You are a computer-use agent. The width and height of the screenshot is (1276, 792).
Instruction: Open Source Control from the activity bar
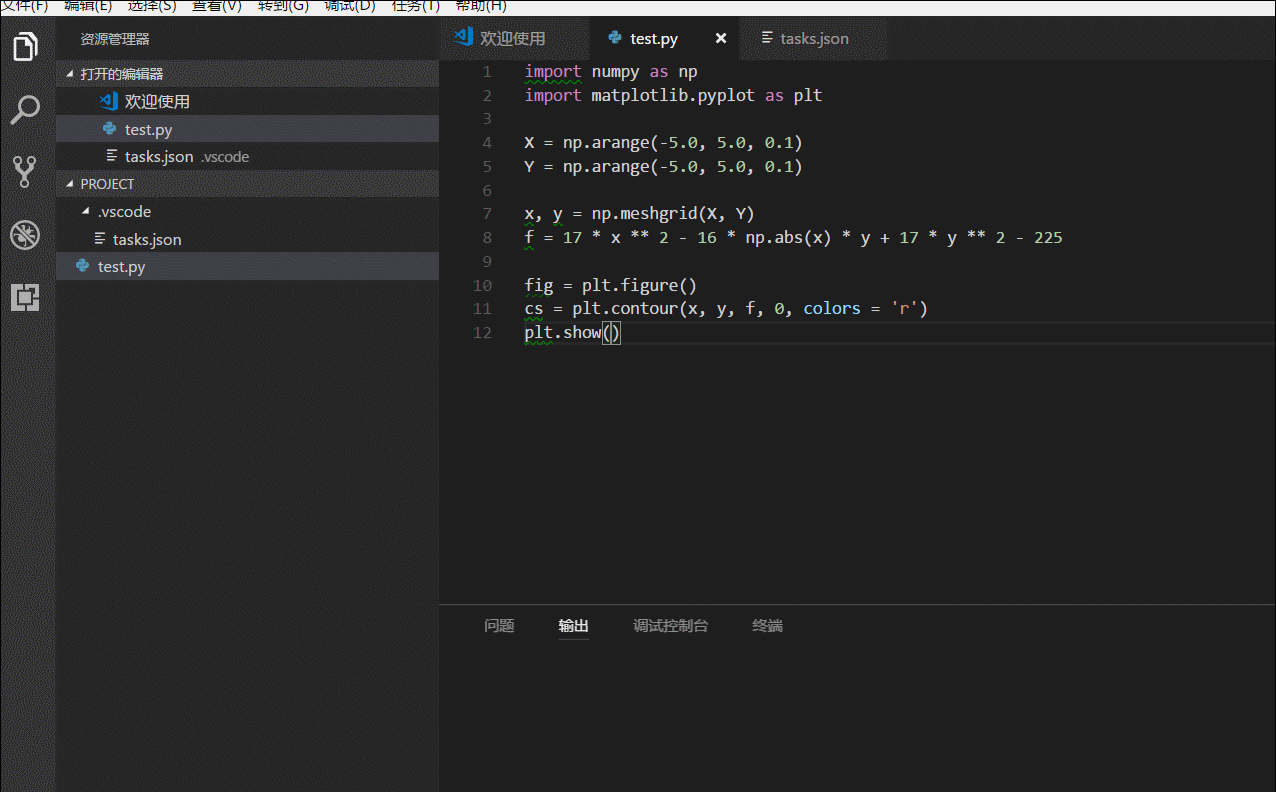point(24,171)
